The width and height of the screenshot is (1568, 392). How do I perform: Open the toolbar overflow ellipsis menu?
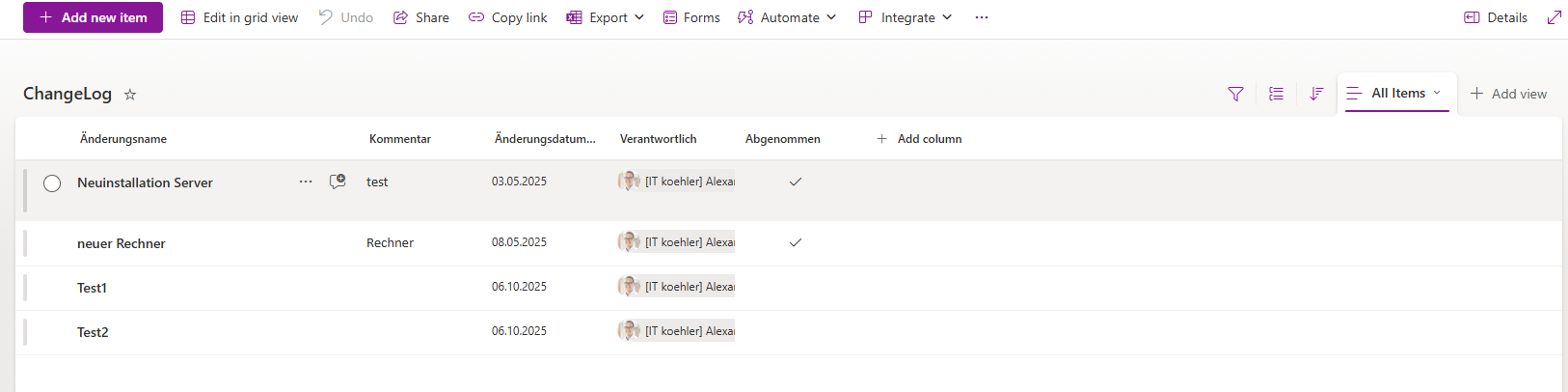982,17
